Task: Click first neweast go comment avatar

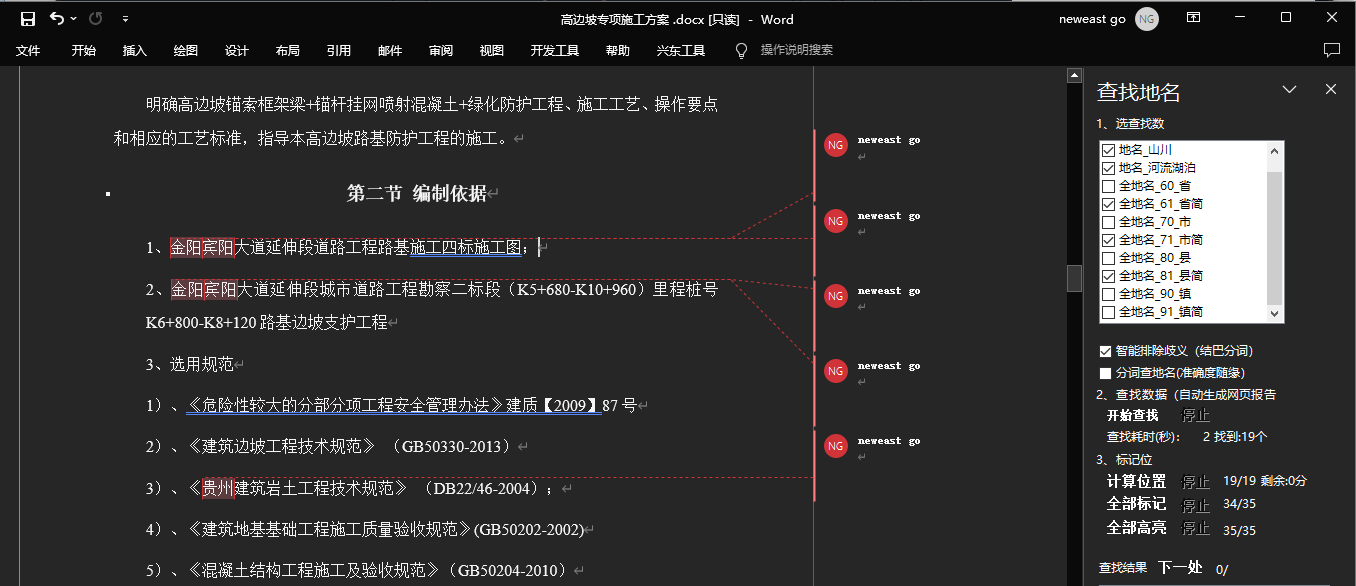Action: click(x=836, y=145)
